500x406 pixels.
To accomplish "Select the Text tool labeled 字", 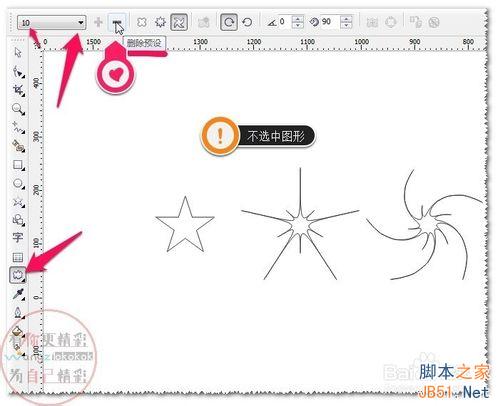I will click(18, 238).
